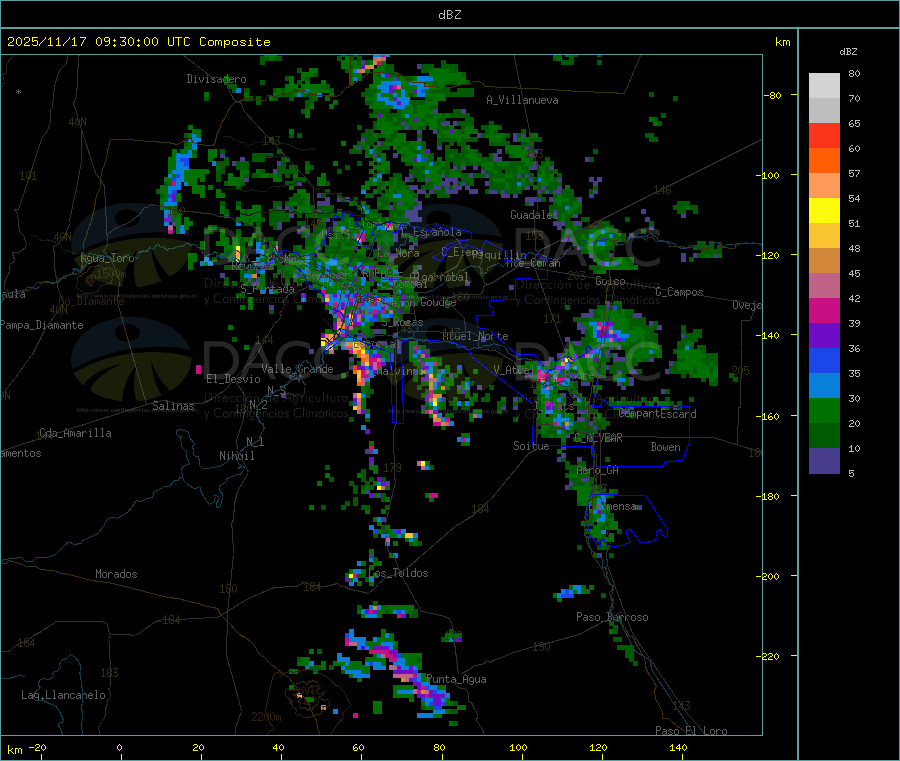This screenshot has height=761, width=900.
Task: Select the La_Nora label
Action: [398, 253]
